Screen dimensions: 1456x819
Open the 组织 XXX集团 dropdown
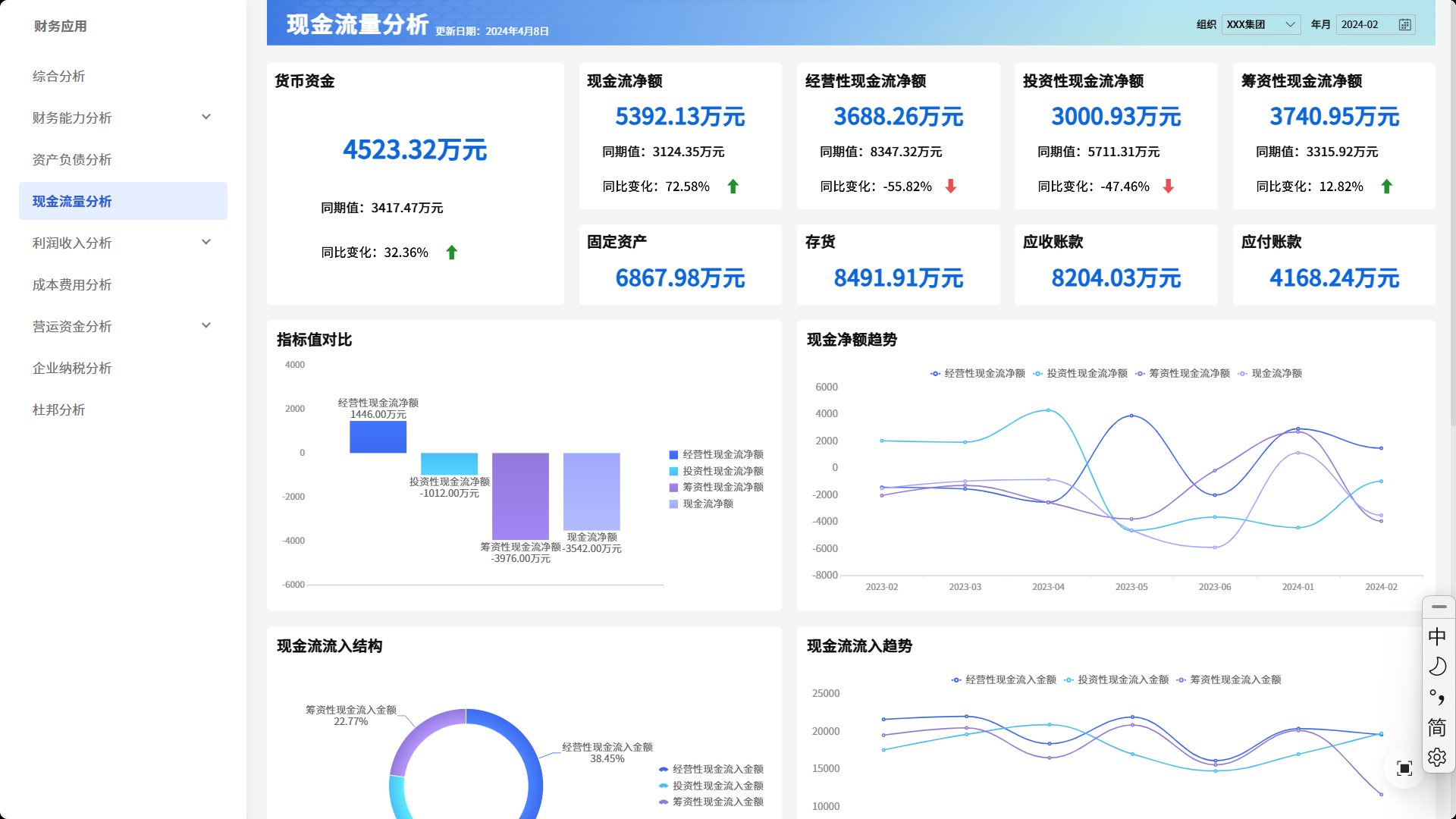[x=1260, y=25]
